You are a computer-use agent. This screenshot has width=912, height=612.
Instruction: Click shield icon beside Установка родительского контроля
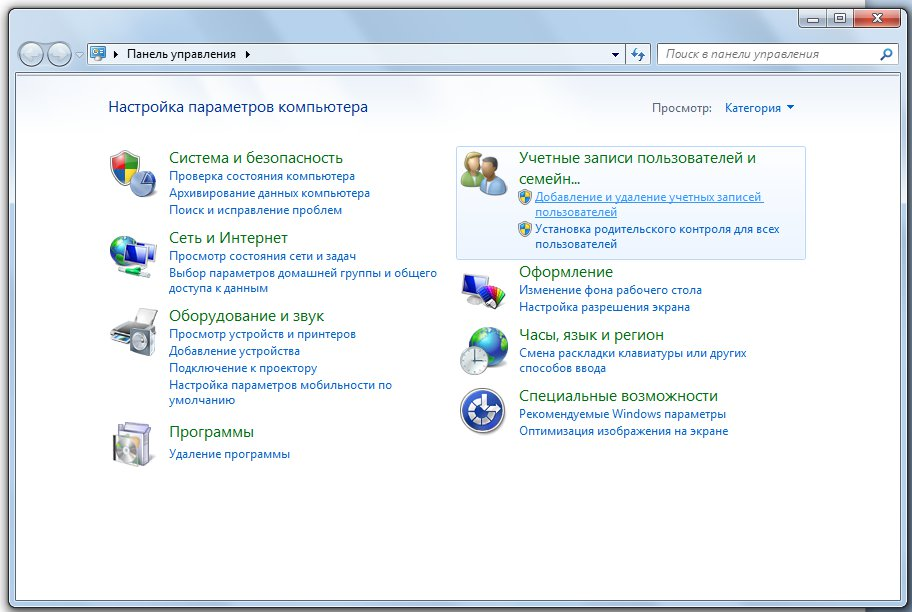coord(525,229)
